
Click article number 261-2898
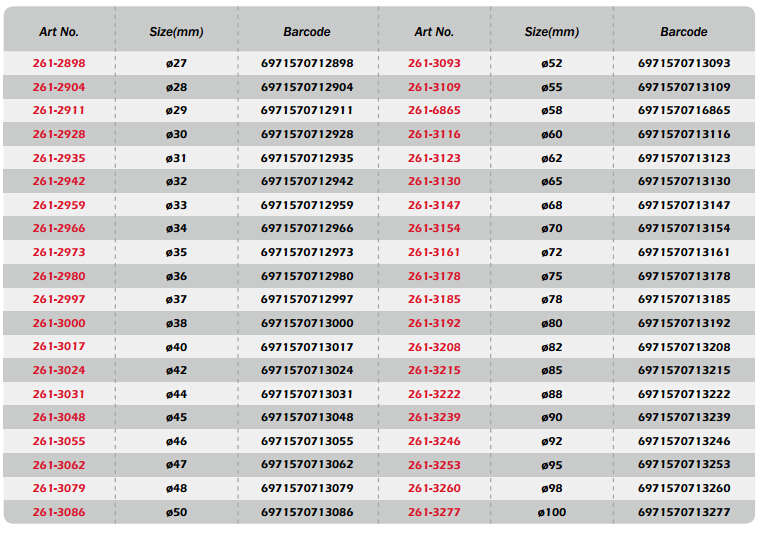[59, 63]
